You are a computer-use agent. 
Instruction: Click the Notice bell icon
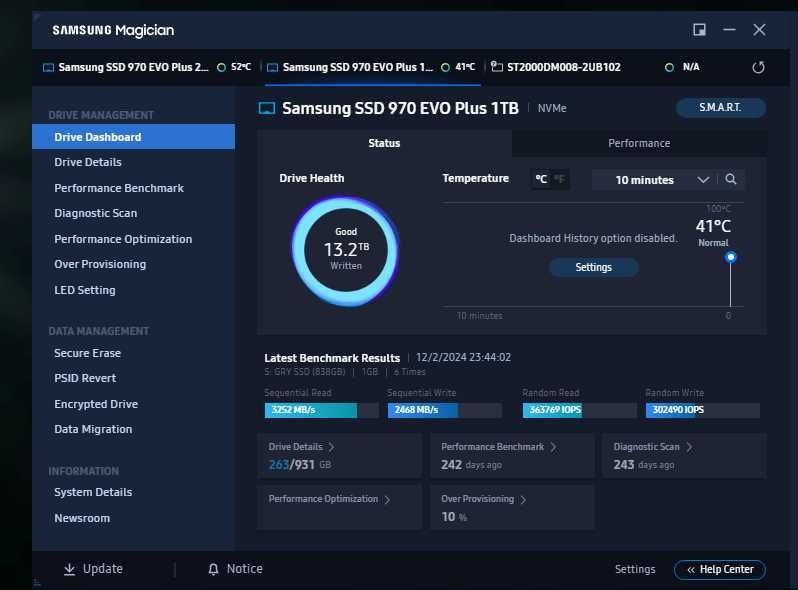pos(213,569)
